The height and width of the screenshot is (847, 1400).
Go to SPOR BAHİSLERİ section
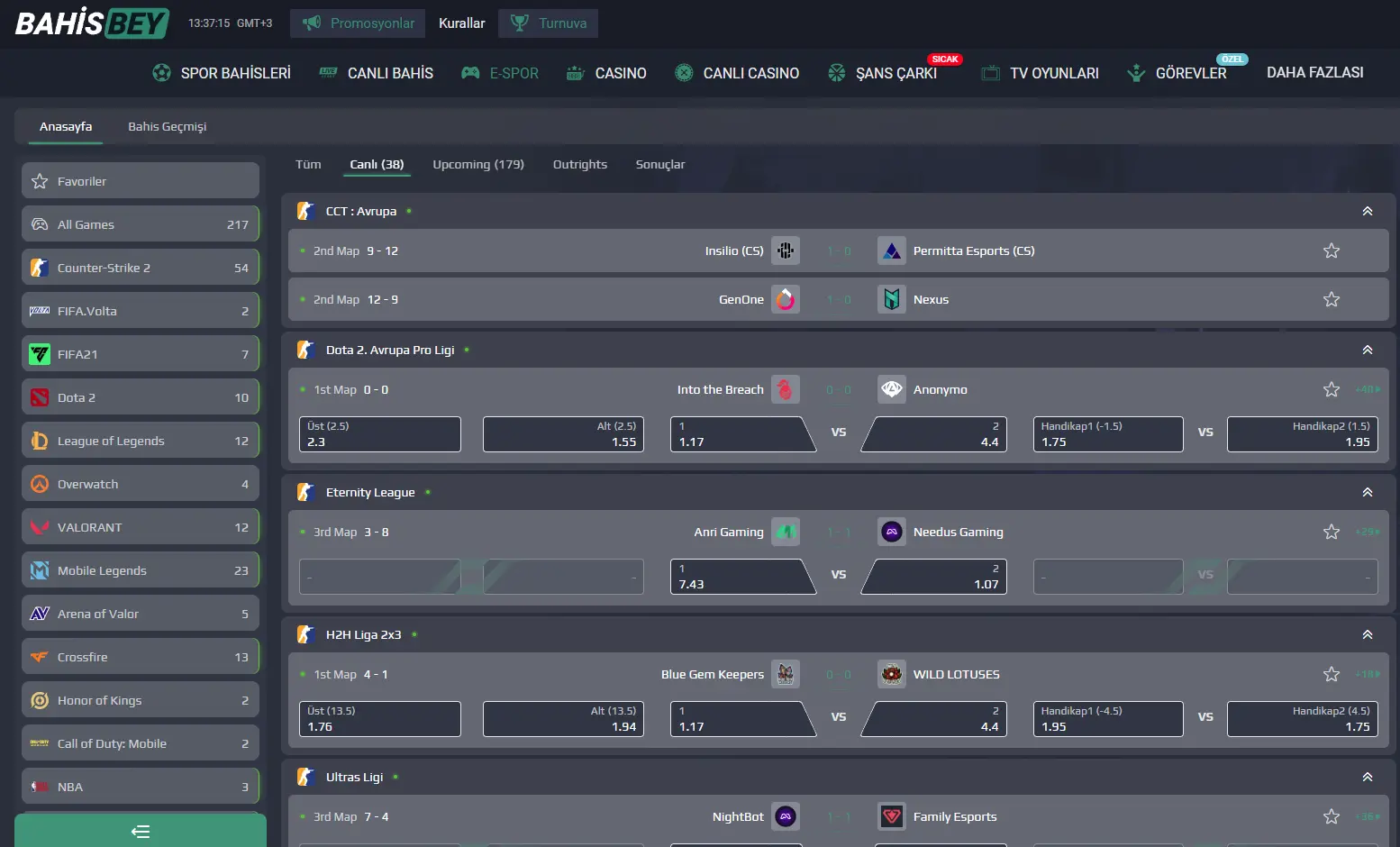tap(222, 73)
